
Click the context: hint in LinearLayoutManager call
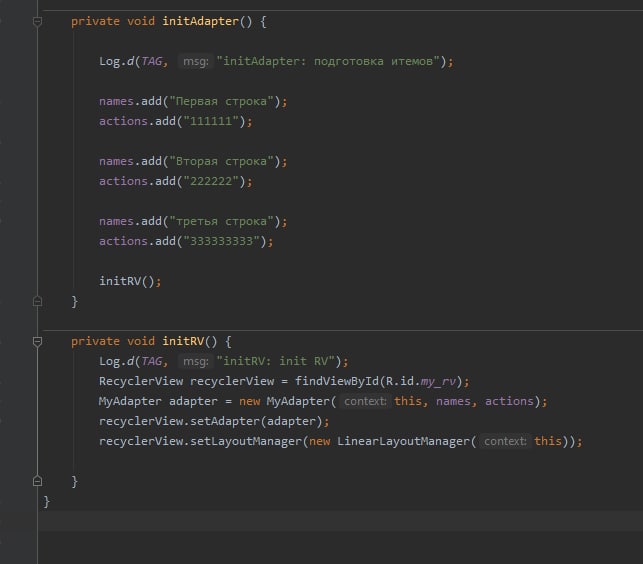(505, 441)
